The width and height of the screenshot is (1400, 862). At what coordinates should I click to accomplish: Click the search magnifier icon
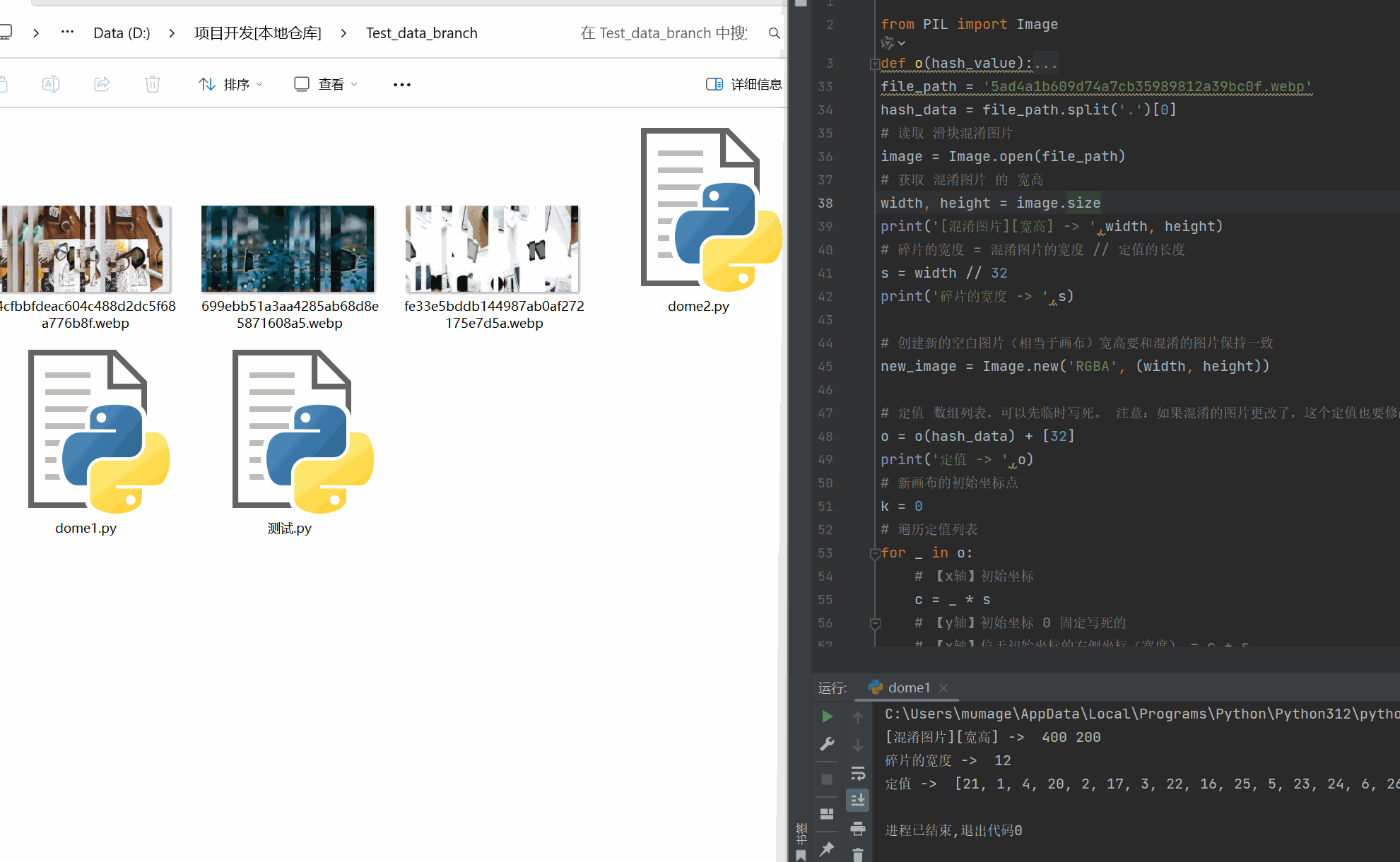click(x=775, y=33)
